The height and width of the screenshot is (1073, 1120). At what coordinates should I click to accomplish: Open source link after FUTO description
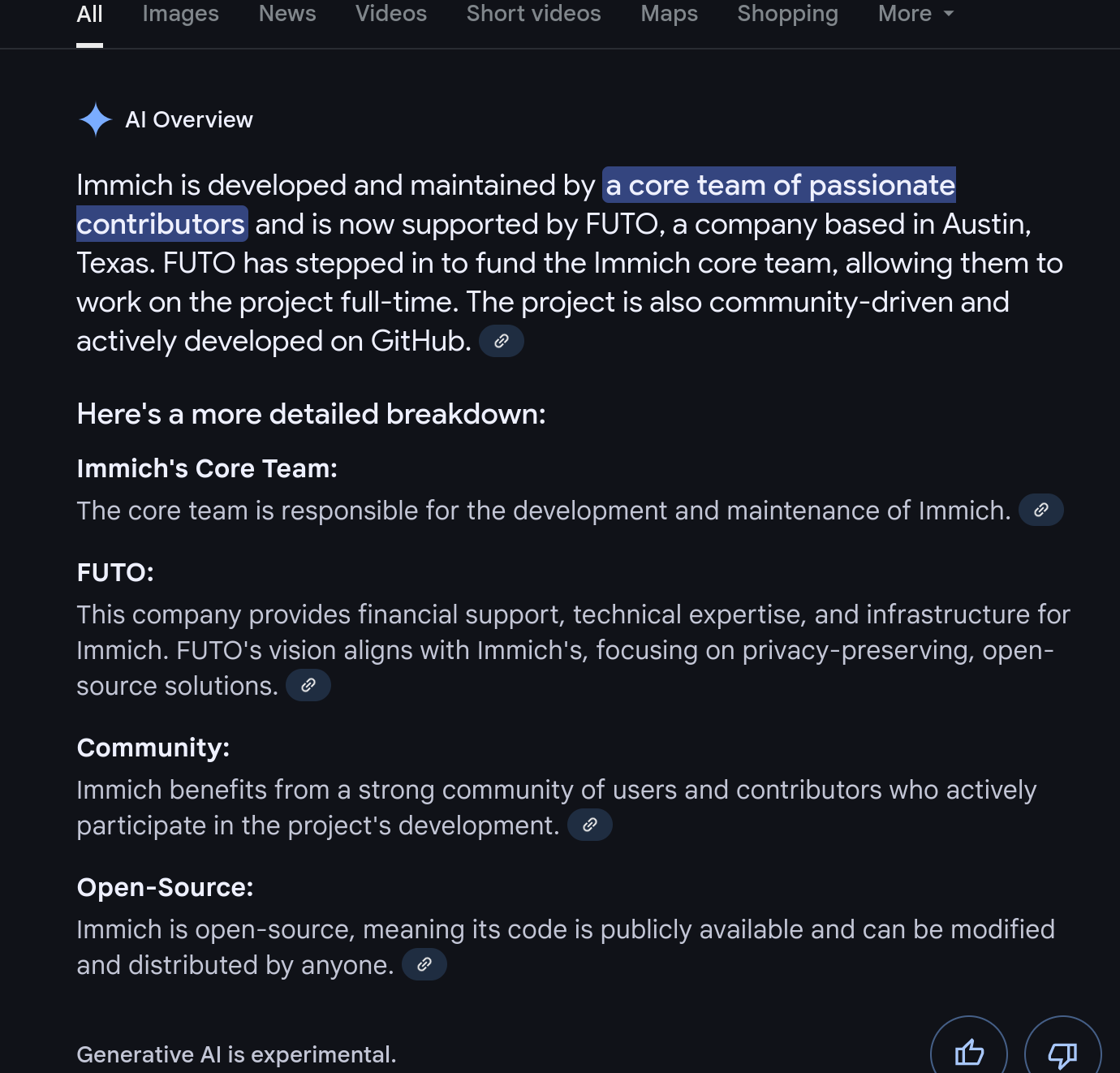pyautogui.click(x=308, y=685)
